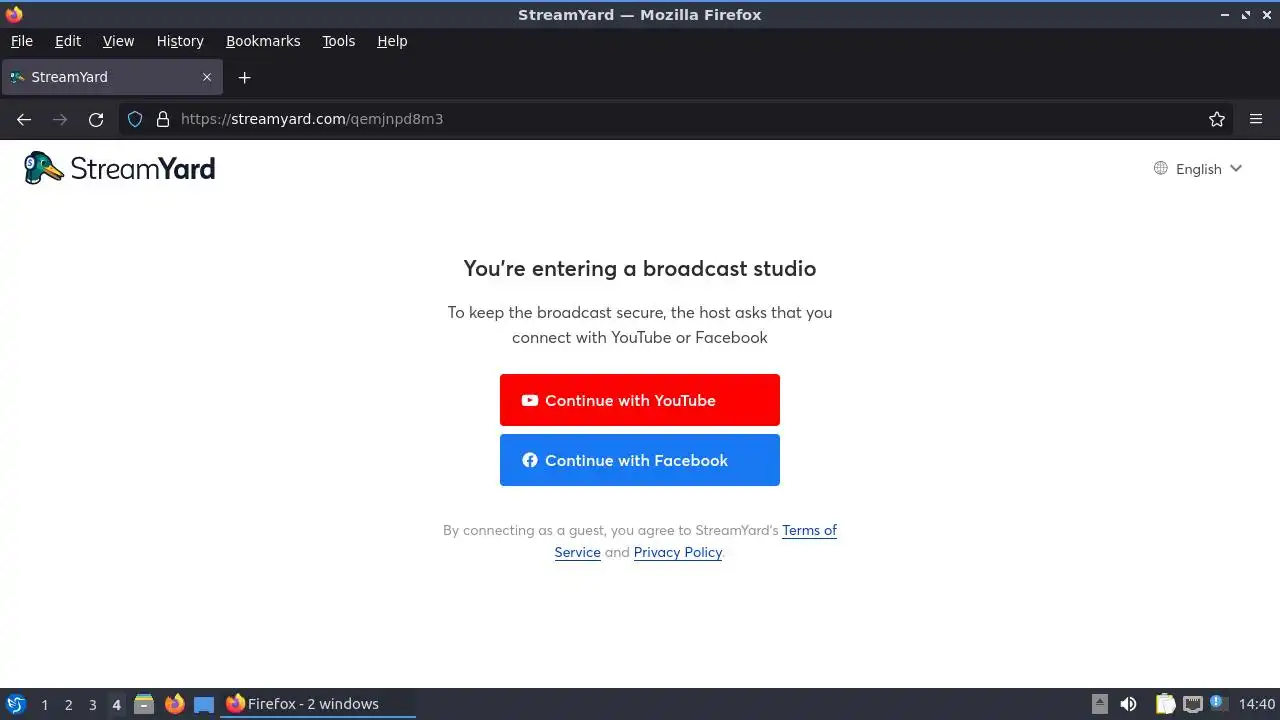1280x720 pixels.
Task: Click the Firefox logo in title bar
Action: point(14,15)
